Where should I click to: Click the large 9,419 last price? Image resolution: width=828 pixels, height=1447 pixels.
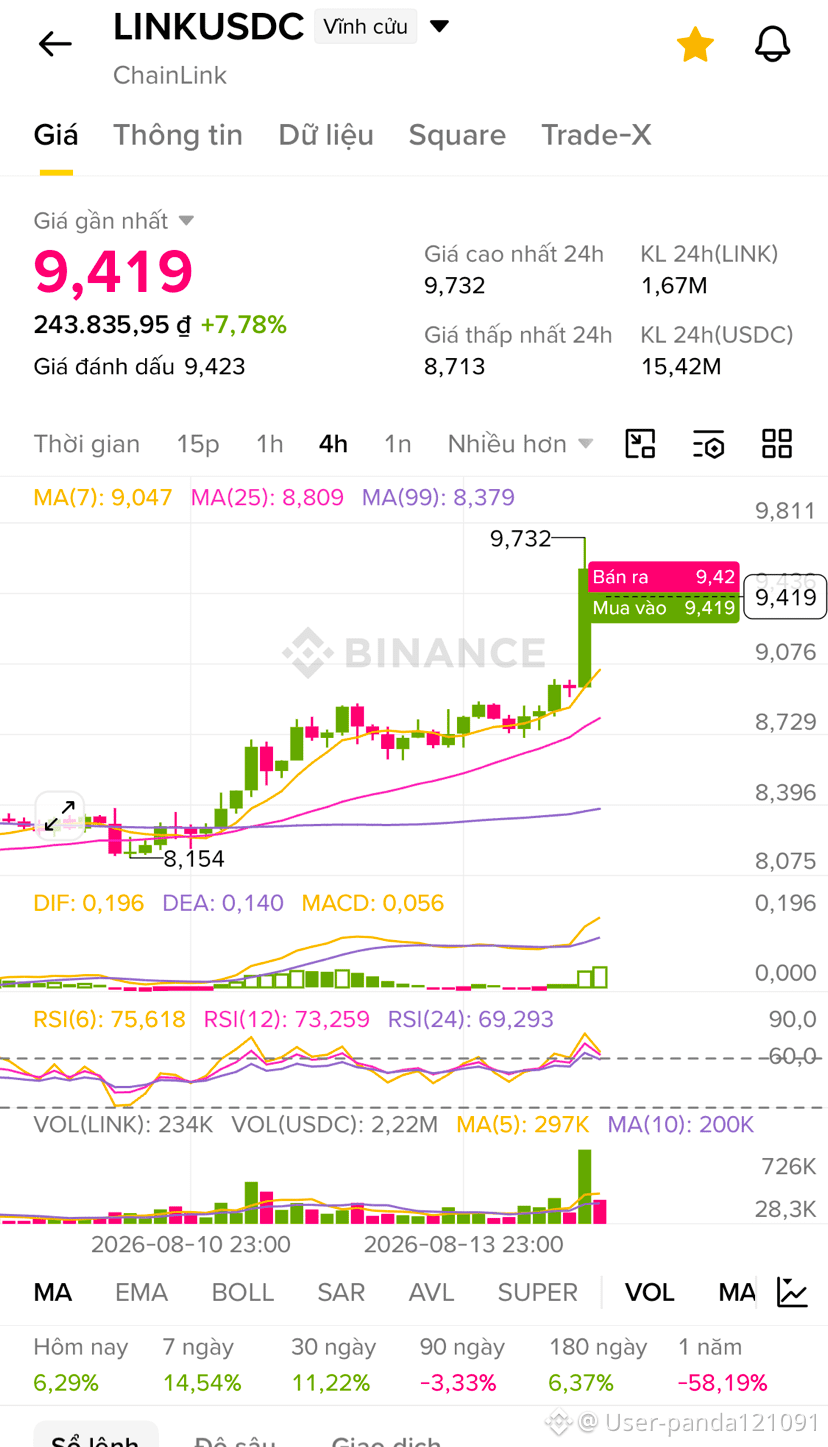tap(113, 271)
